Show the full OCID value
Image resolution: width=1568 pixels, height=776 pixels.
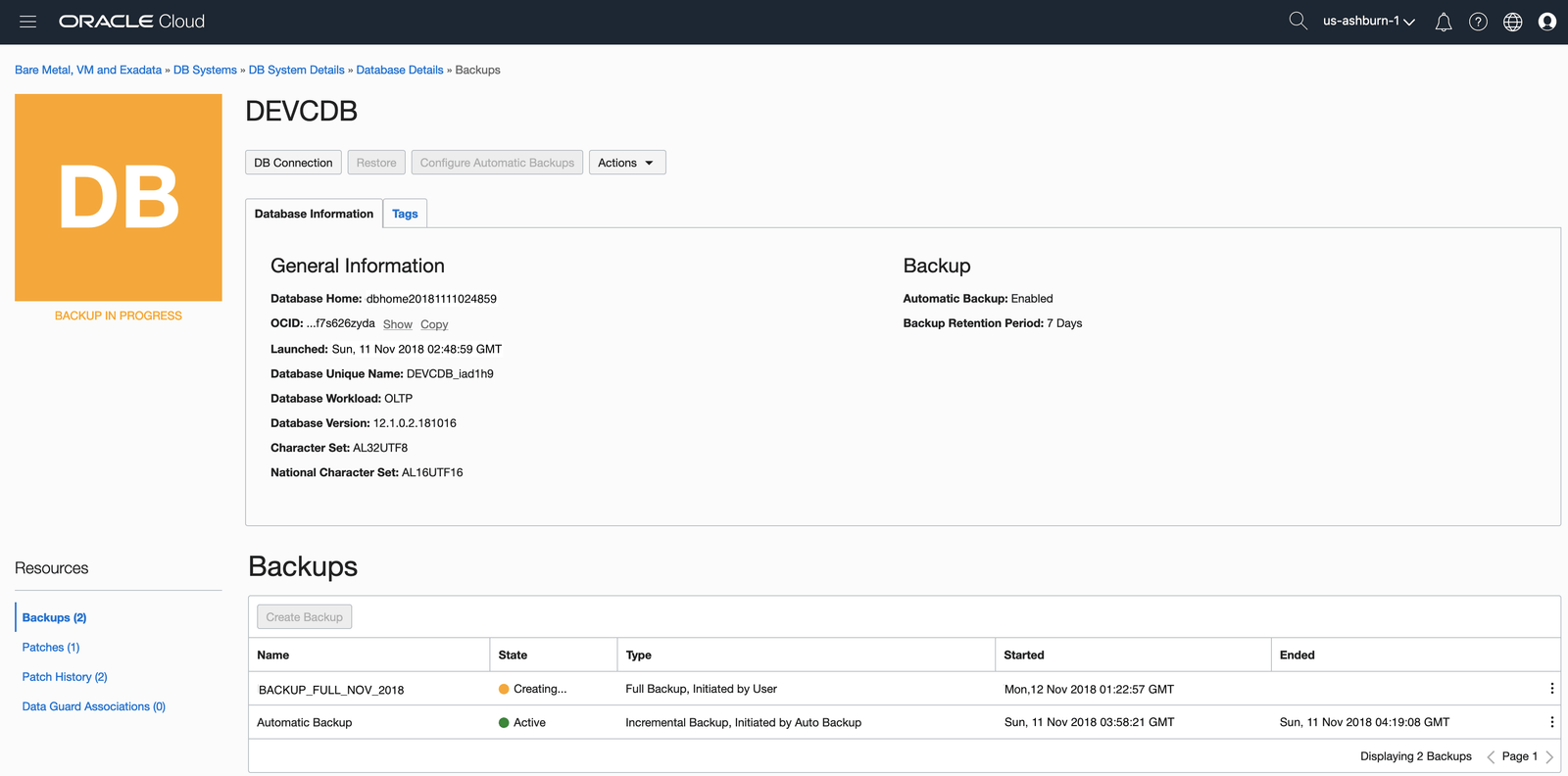(397, 324)
